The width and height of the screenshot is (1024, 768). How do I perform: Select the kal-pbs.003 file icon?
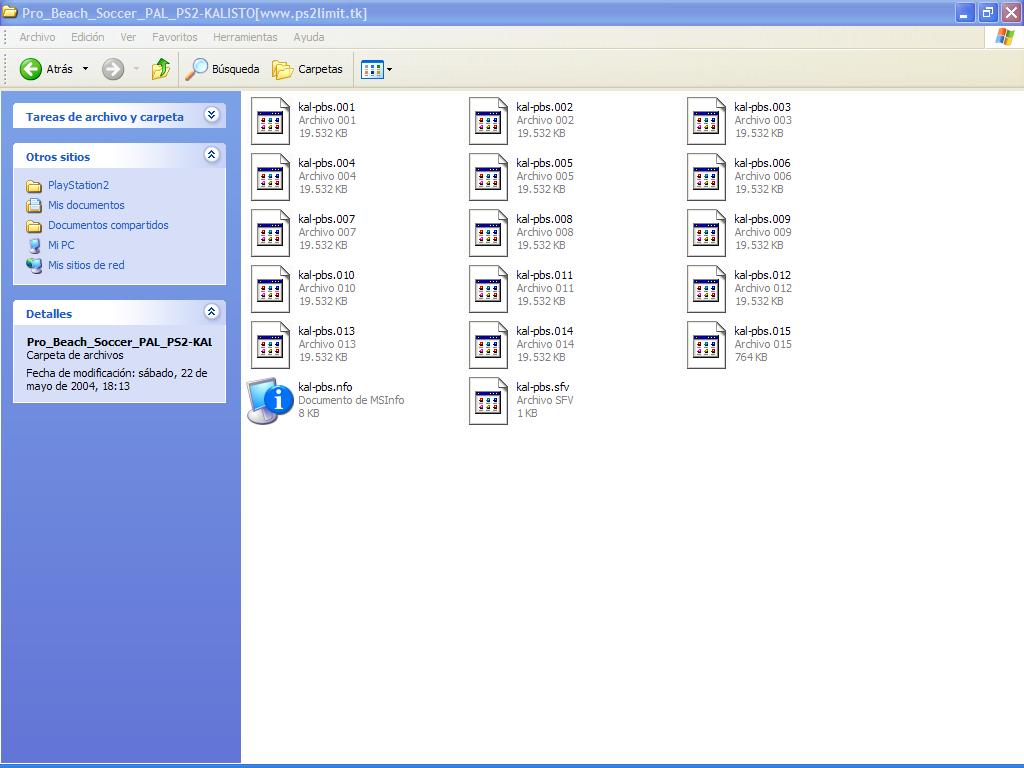coord(706,121)
